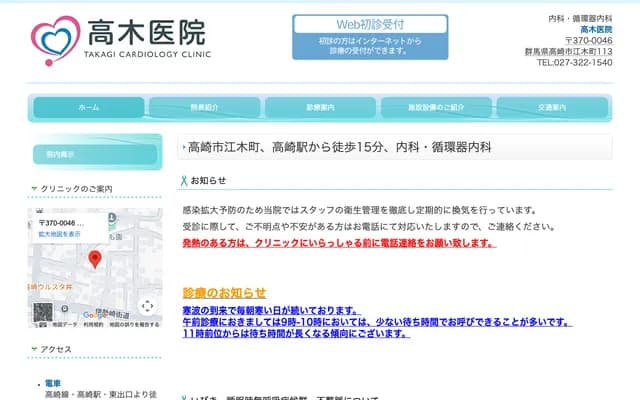Viewport: 640px width, 400px height.
Task: Click the green arrow beside クリニックのご案内
Action: [x=34, y=189]
